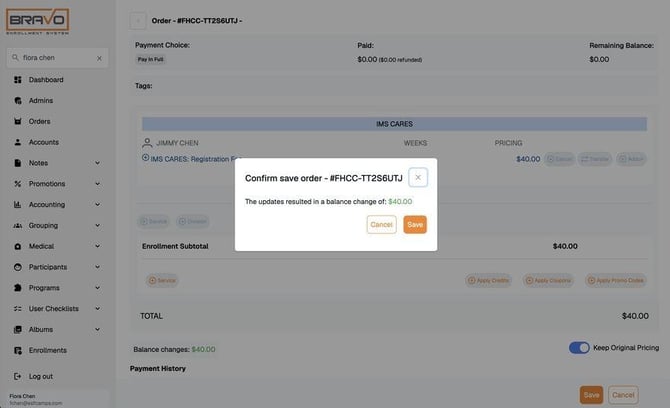This screenshot has width=670, height=408.
Task: Click the Enrollments icon in sidebar
Action: coord(18,350)
